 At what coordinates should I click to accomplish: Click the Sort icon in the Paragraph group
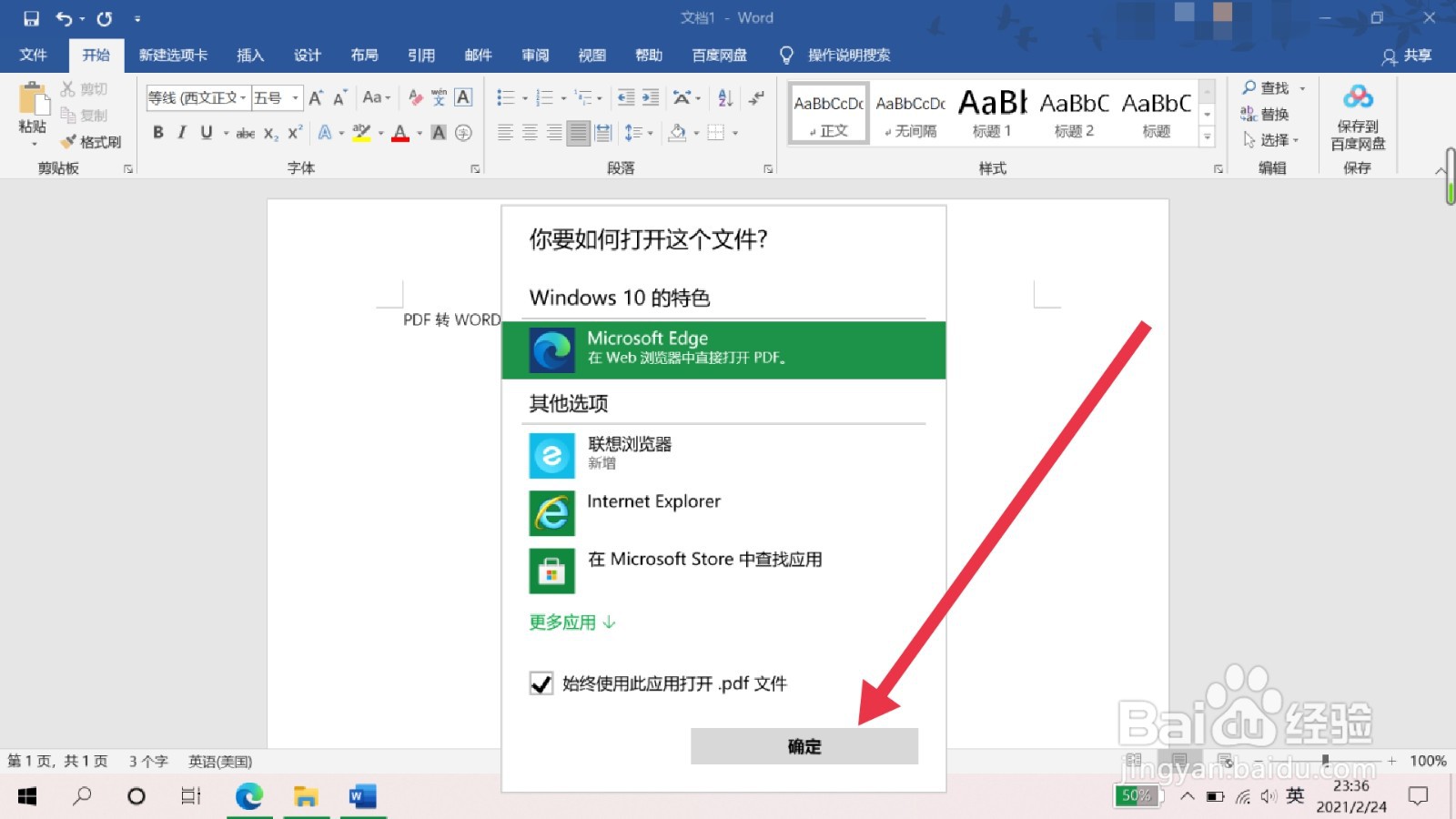click(x=725, y=97)
